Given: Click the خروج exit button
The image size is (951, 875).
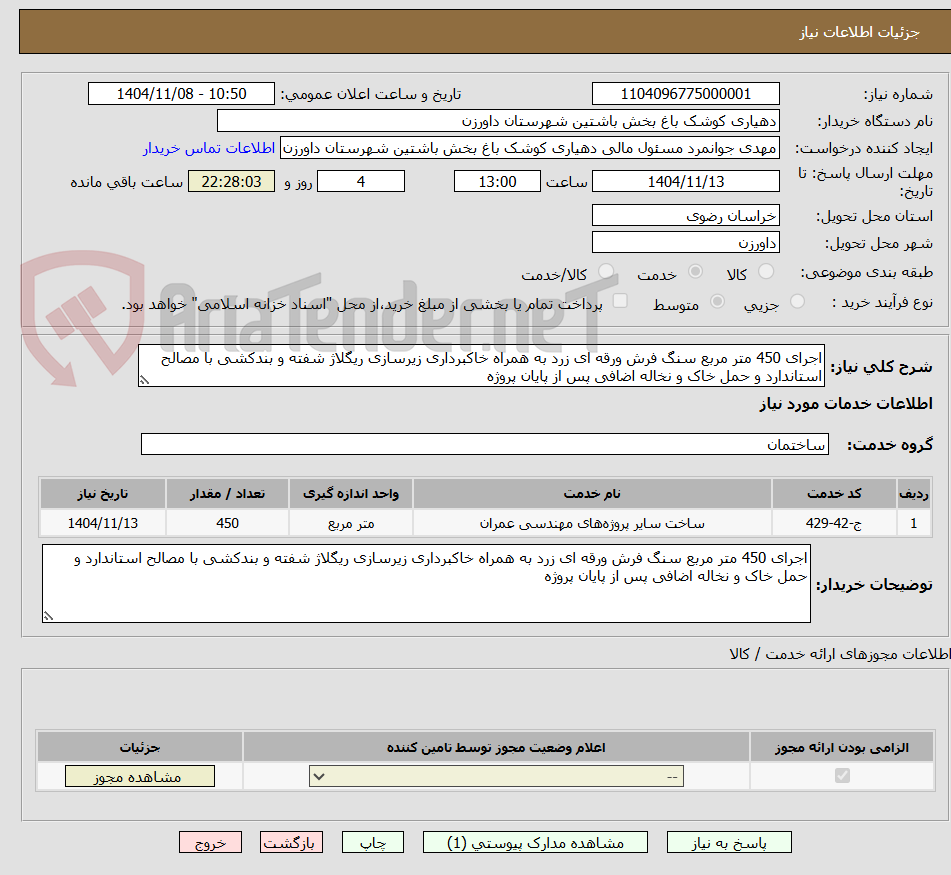Looking at the screenshot, I should coord(210,842).
